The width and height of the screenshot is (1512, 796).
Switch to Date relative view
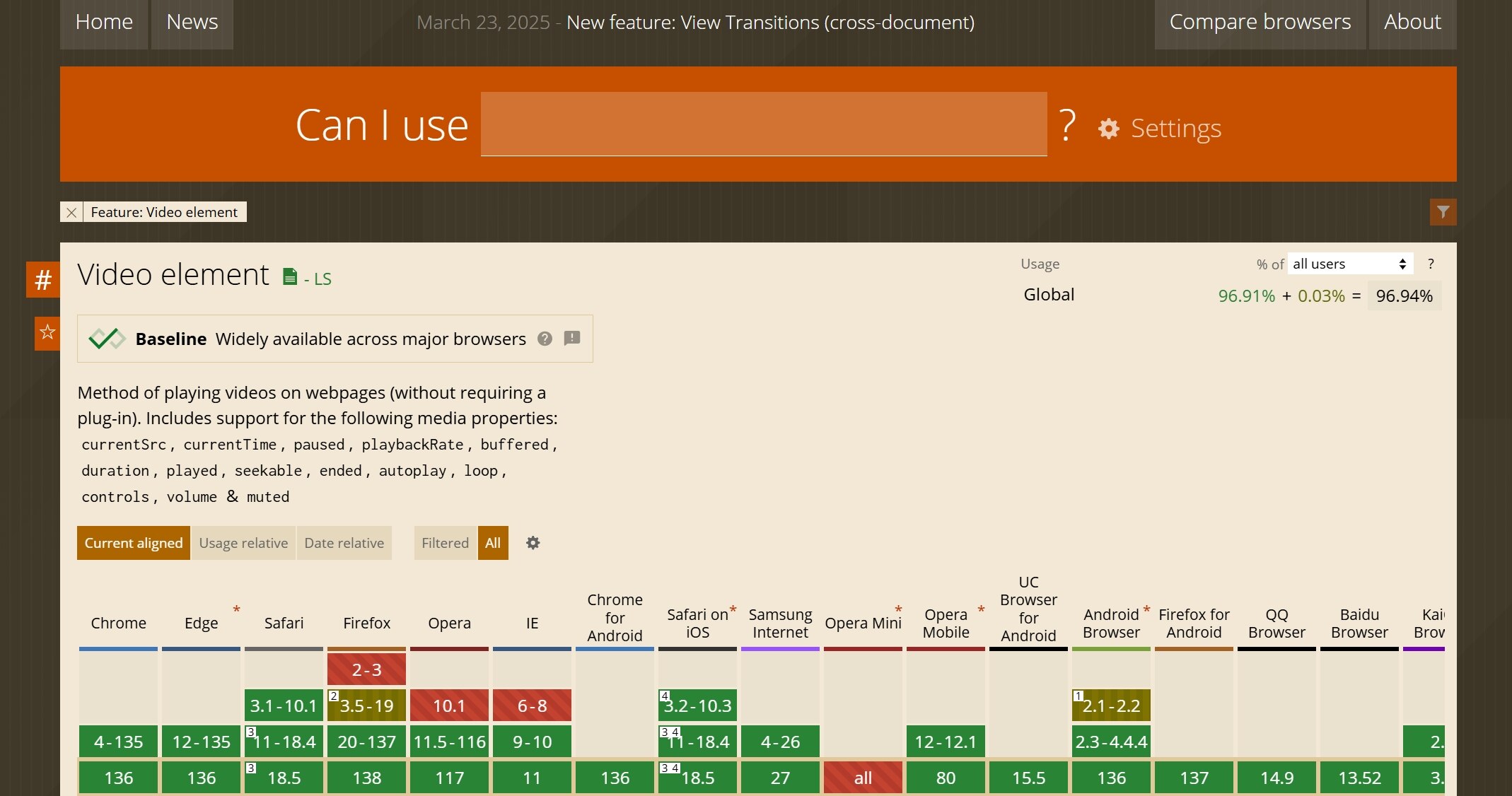click(x=344, y=543)
